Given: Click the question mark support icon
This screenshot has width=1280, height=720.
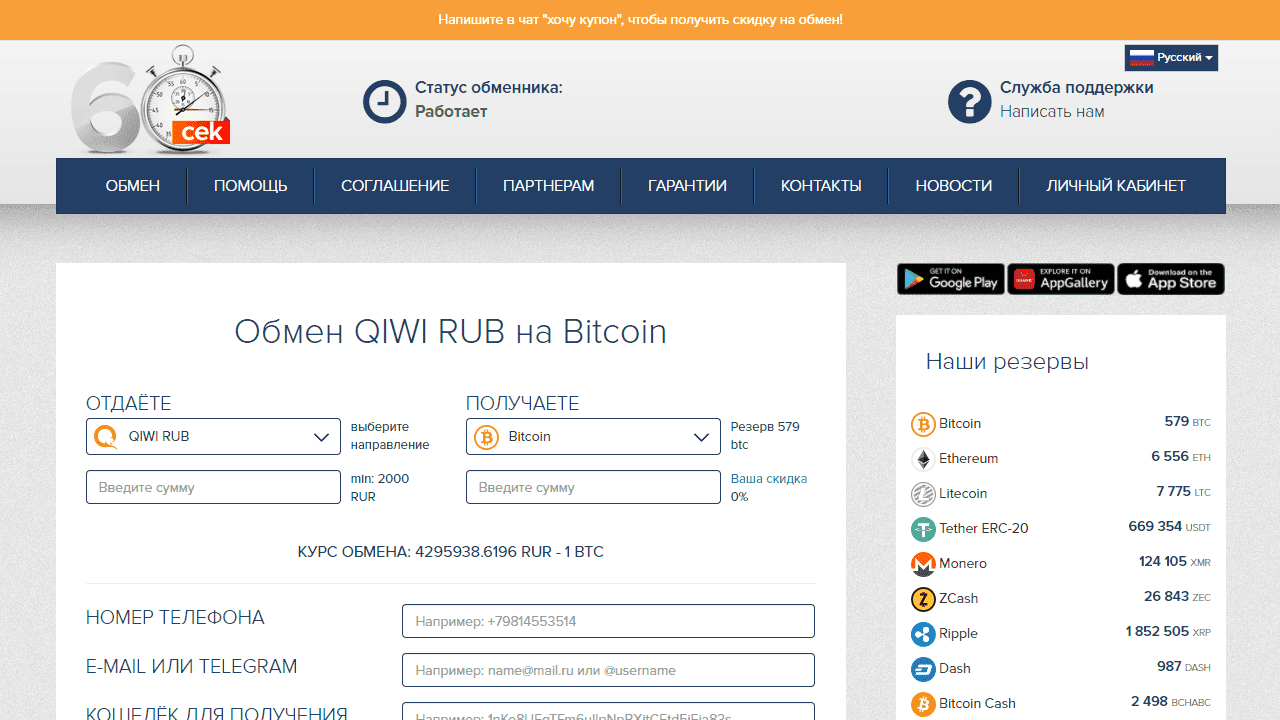Looking at the screenshot, I should [x=969, y=101].
